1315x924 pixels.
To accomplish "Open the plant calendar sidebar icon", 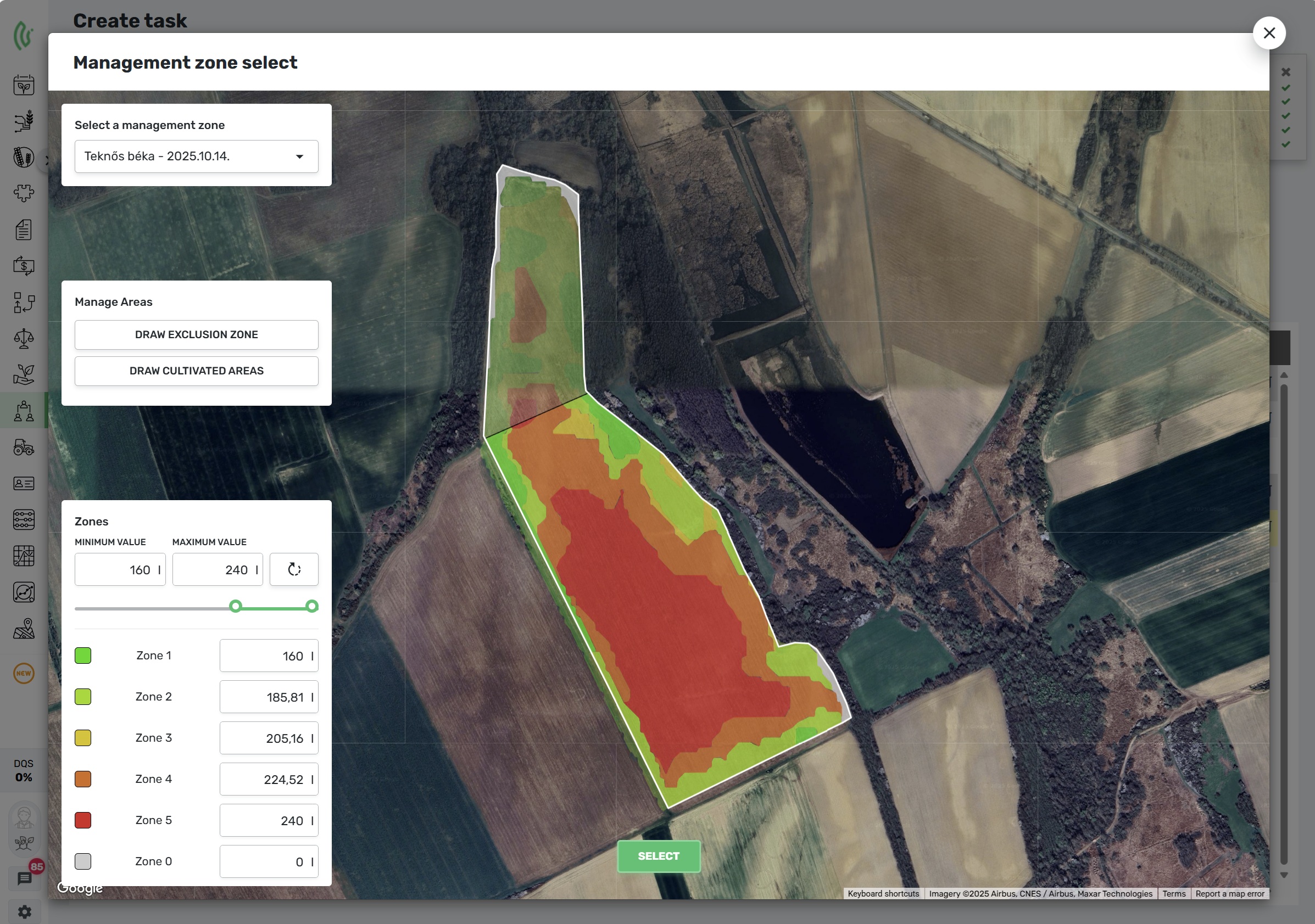I will pos(24,85).
